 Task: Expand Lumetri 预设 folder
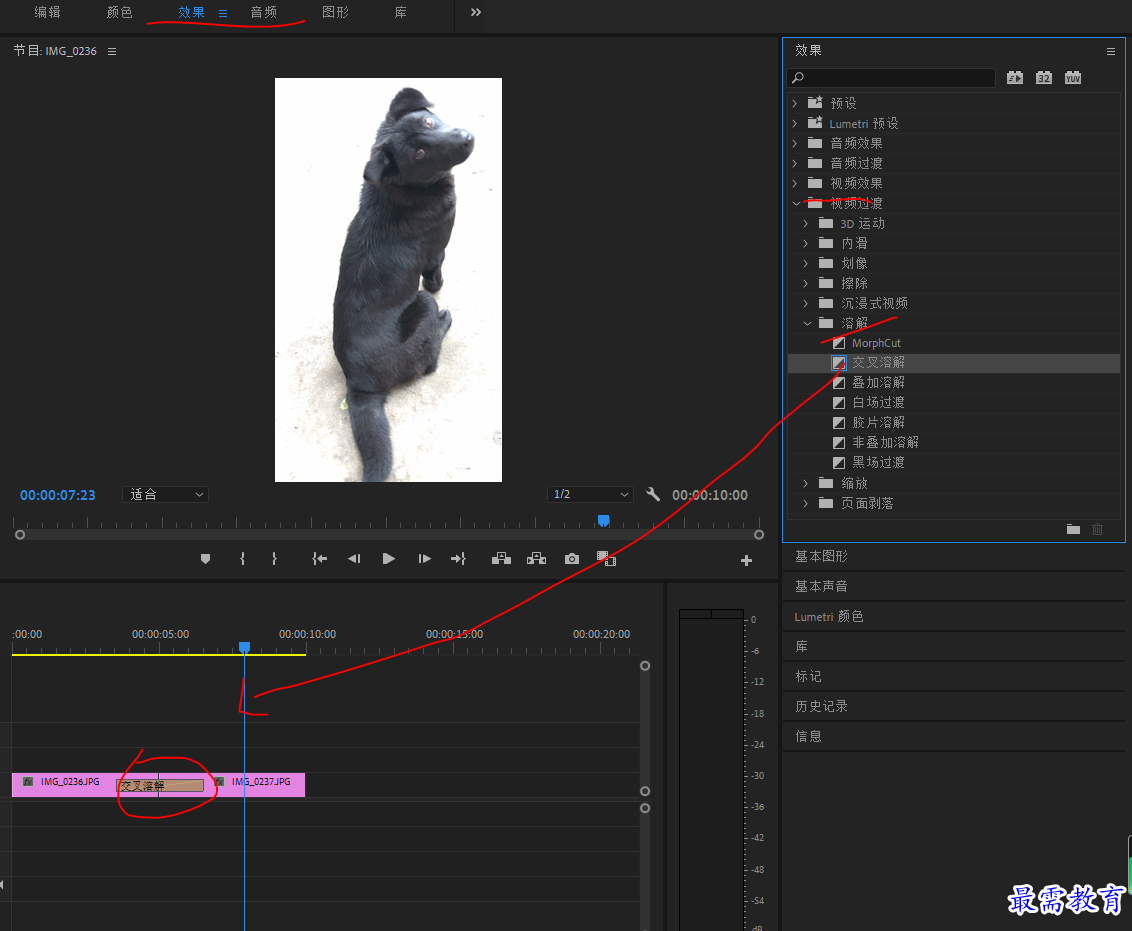click(x=795, y=123)
